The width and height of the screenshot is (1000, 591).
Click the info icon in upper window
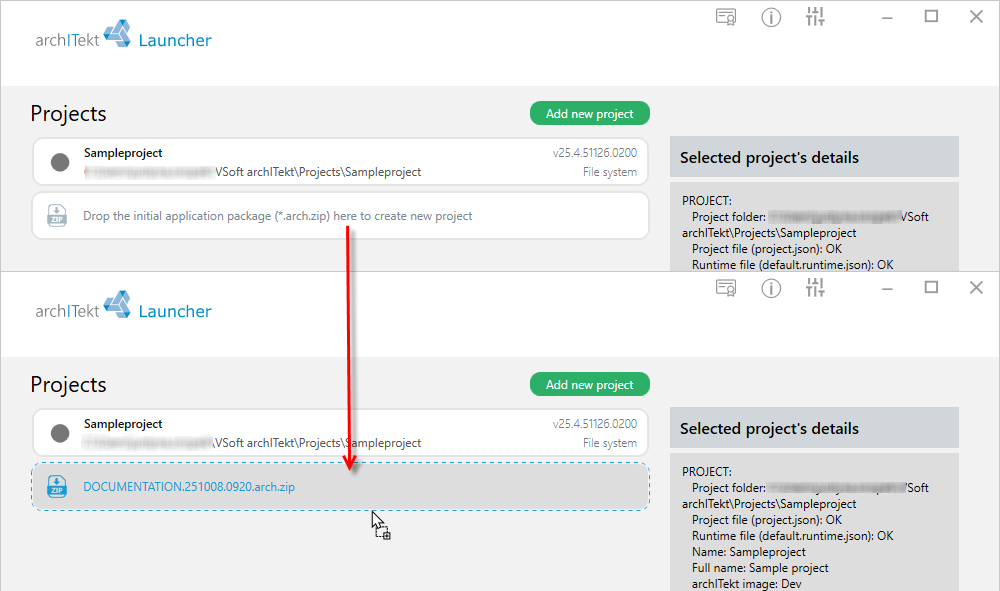(x=771, y=17)
